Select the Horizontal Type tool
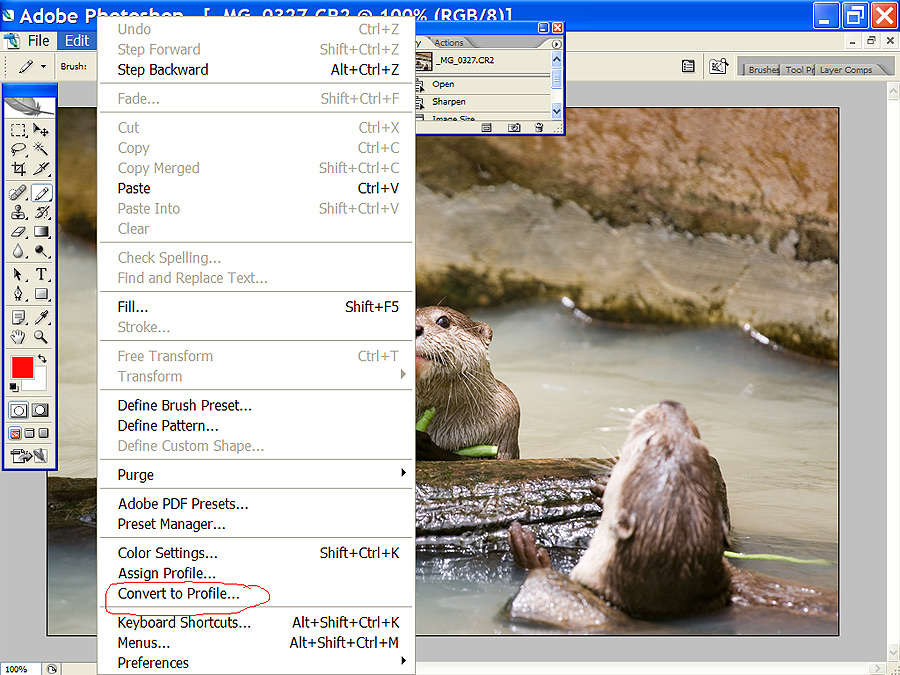The image size is (900, 675). click(41, 274)
